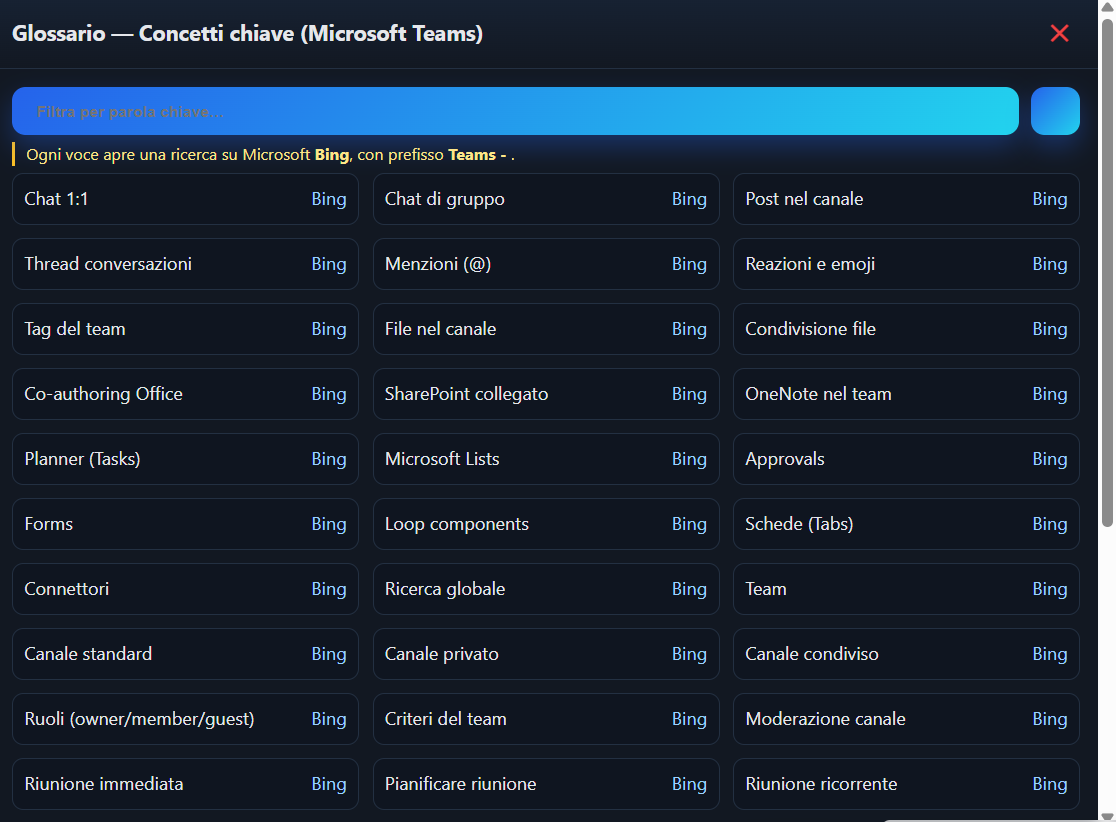This screenshot has width=1116, height=822.
Task: Open Bing link for Criteri del team
Action: (689, 719)
